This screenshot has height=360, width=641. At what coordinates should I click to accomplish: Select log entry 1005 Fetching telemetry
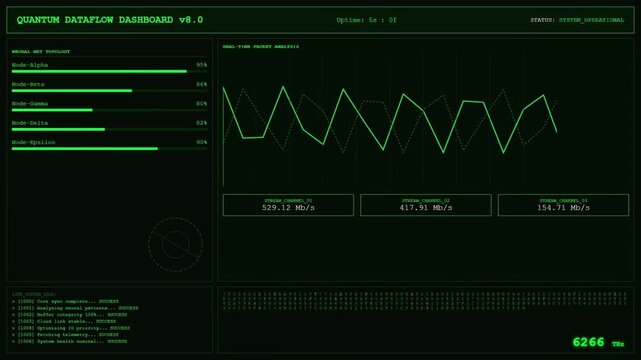(65, 335)
